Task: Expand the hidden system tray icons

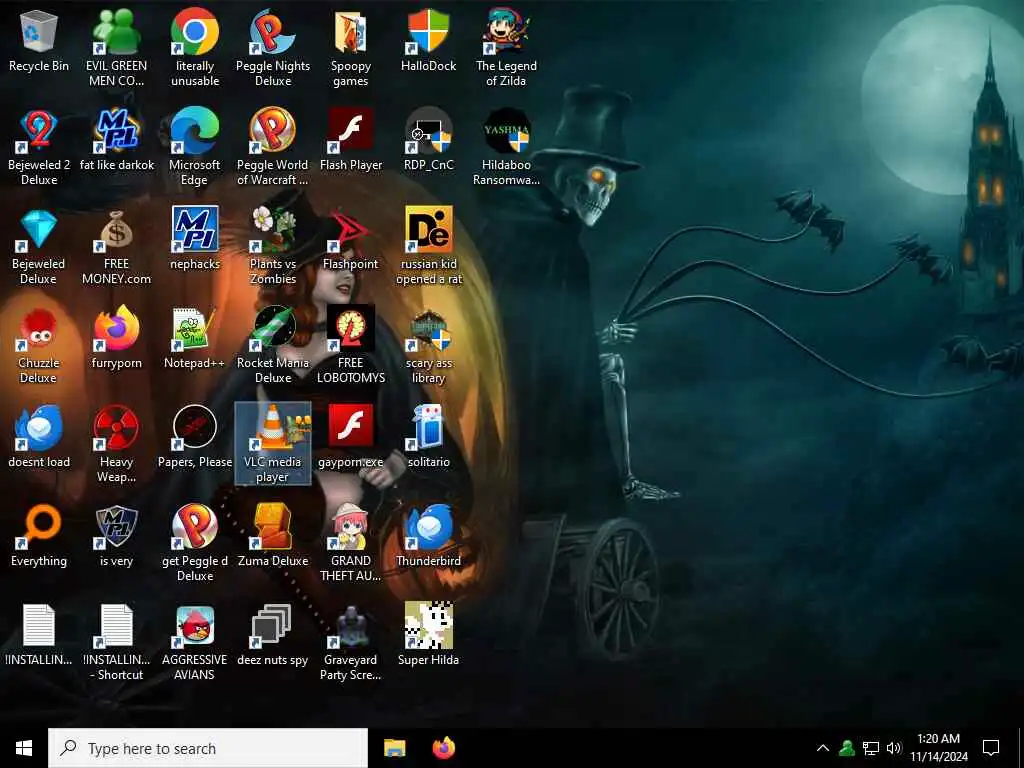Action: pyautogui.click(x=823, y=748)
